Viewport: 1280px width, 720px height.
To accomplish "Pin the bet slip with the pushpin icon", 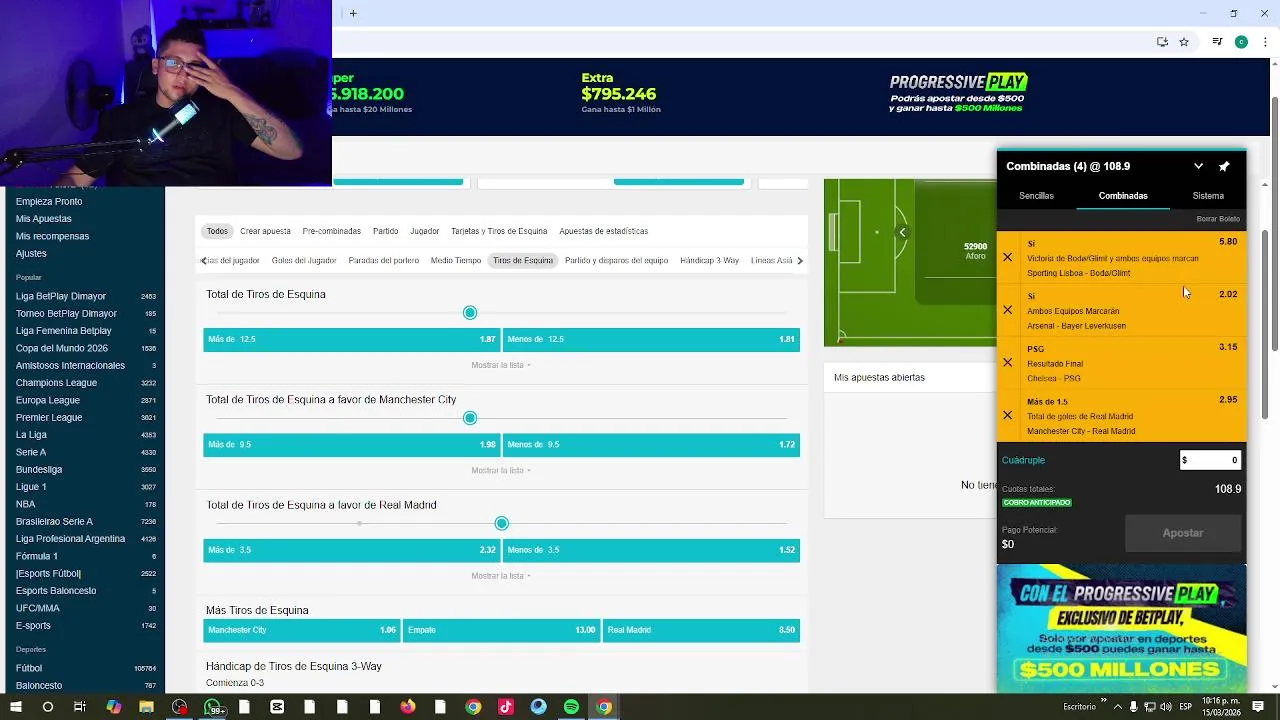I will click(1224, 166).
